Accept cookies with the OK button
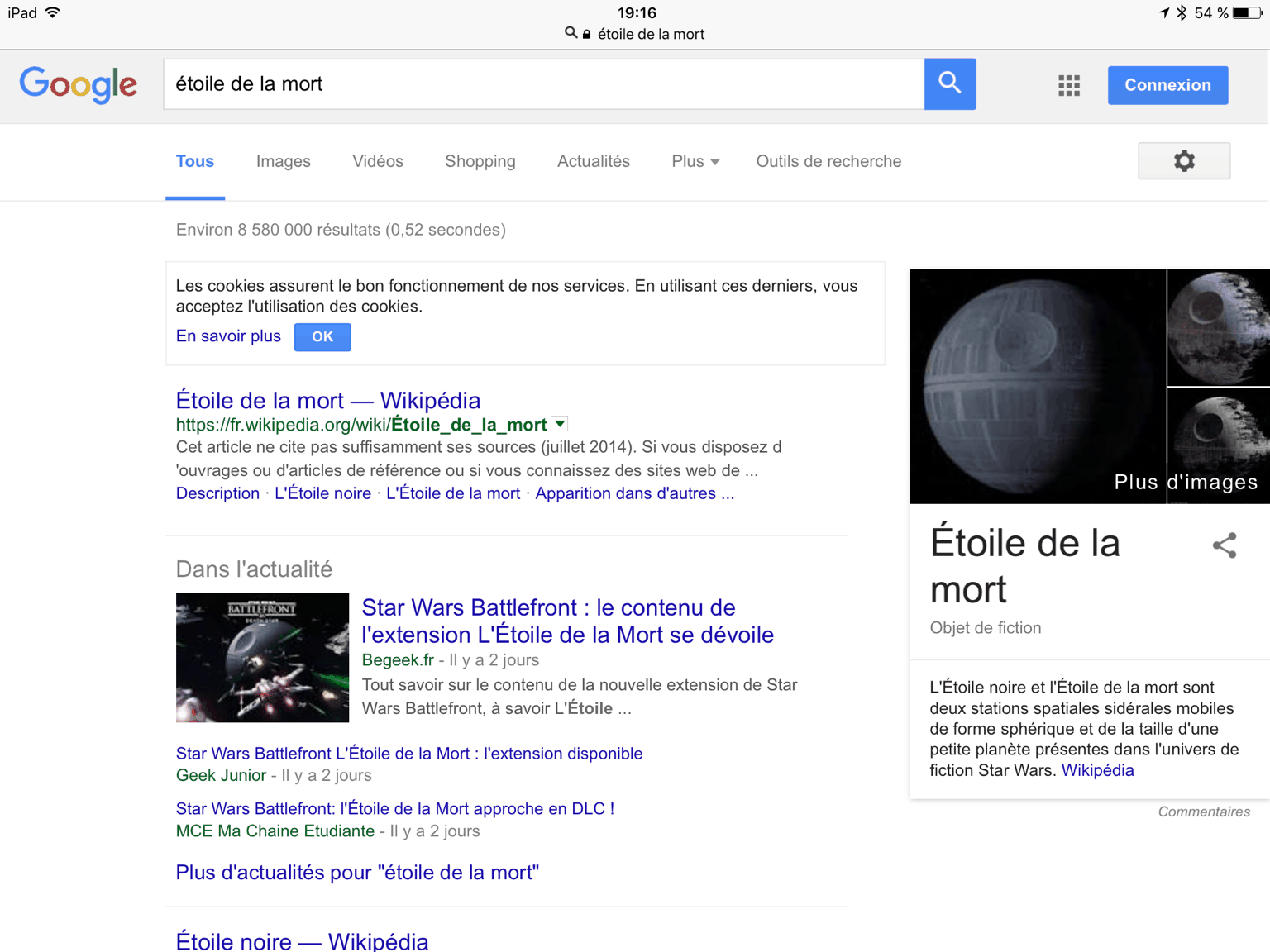1270x952 pixels. (322, 336)
